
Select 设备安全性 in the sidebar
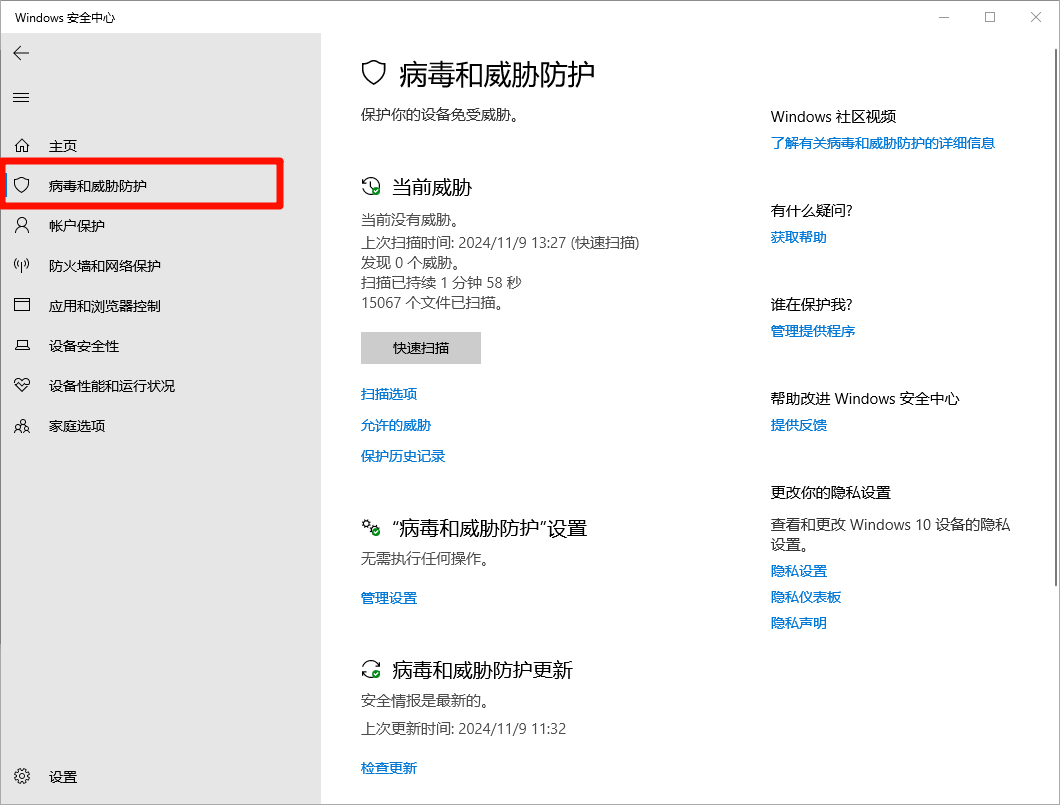84,346
